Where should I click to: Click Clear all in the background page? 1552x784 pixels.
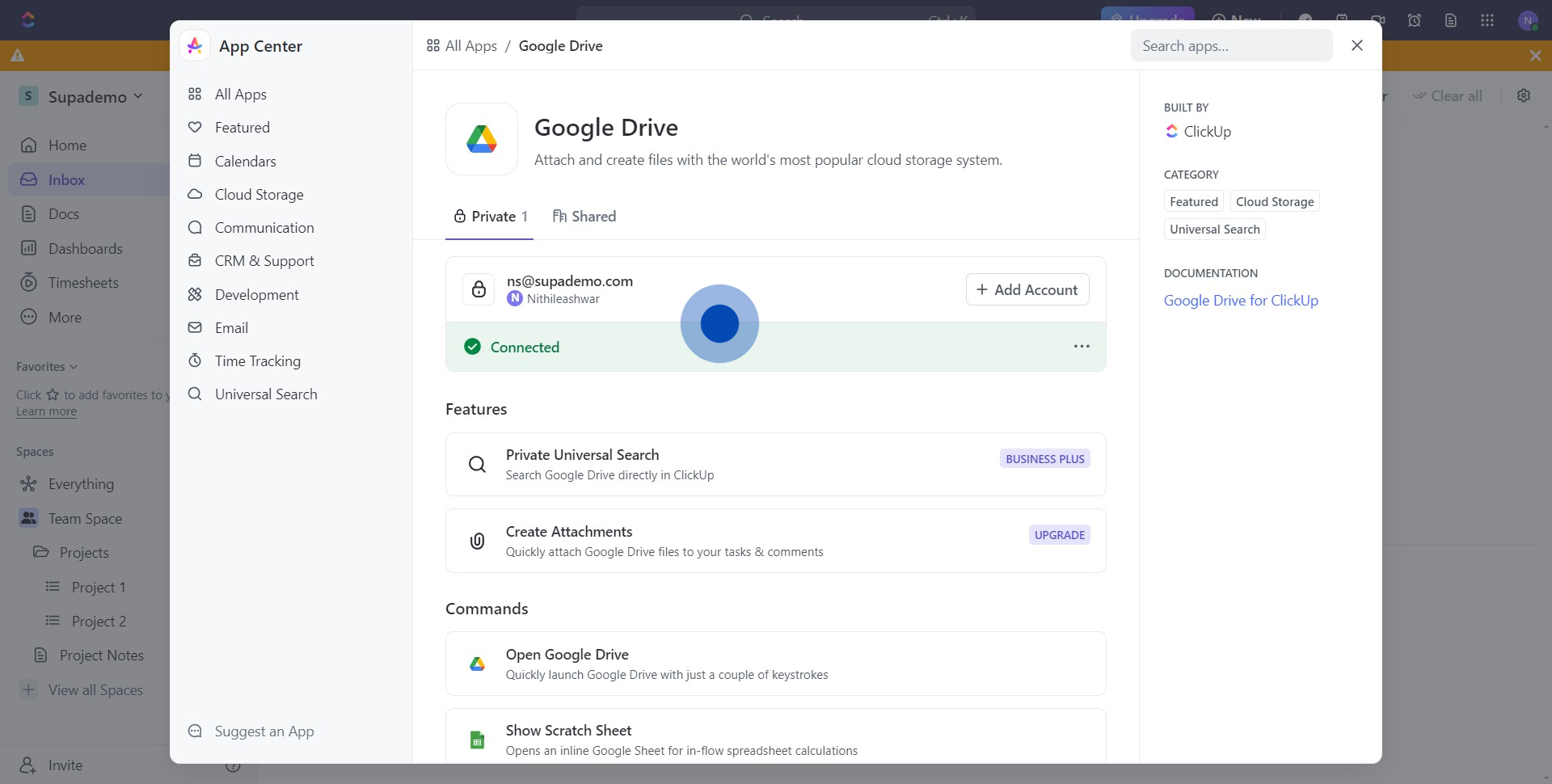(1448, 96)
